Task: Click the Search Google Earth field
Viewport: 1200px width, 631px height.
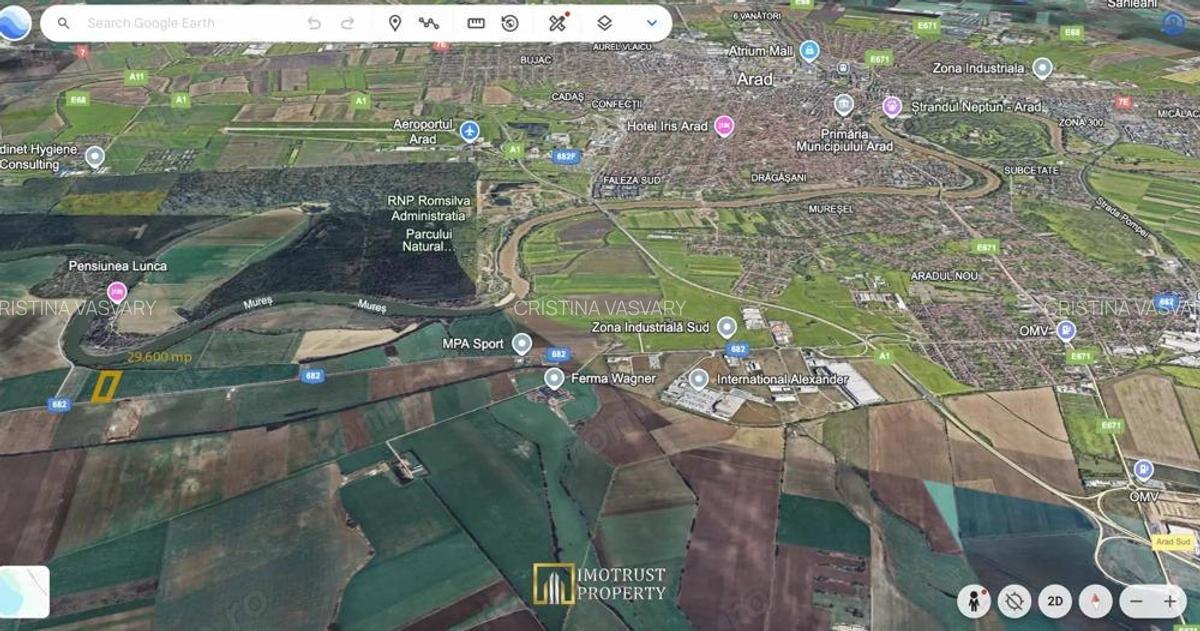Action: [x=180, y=23]
